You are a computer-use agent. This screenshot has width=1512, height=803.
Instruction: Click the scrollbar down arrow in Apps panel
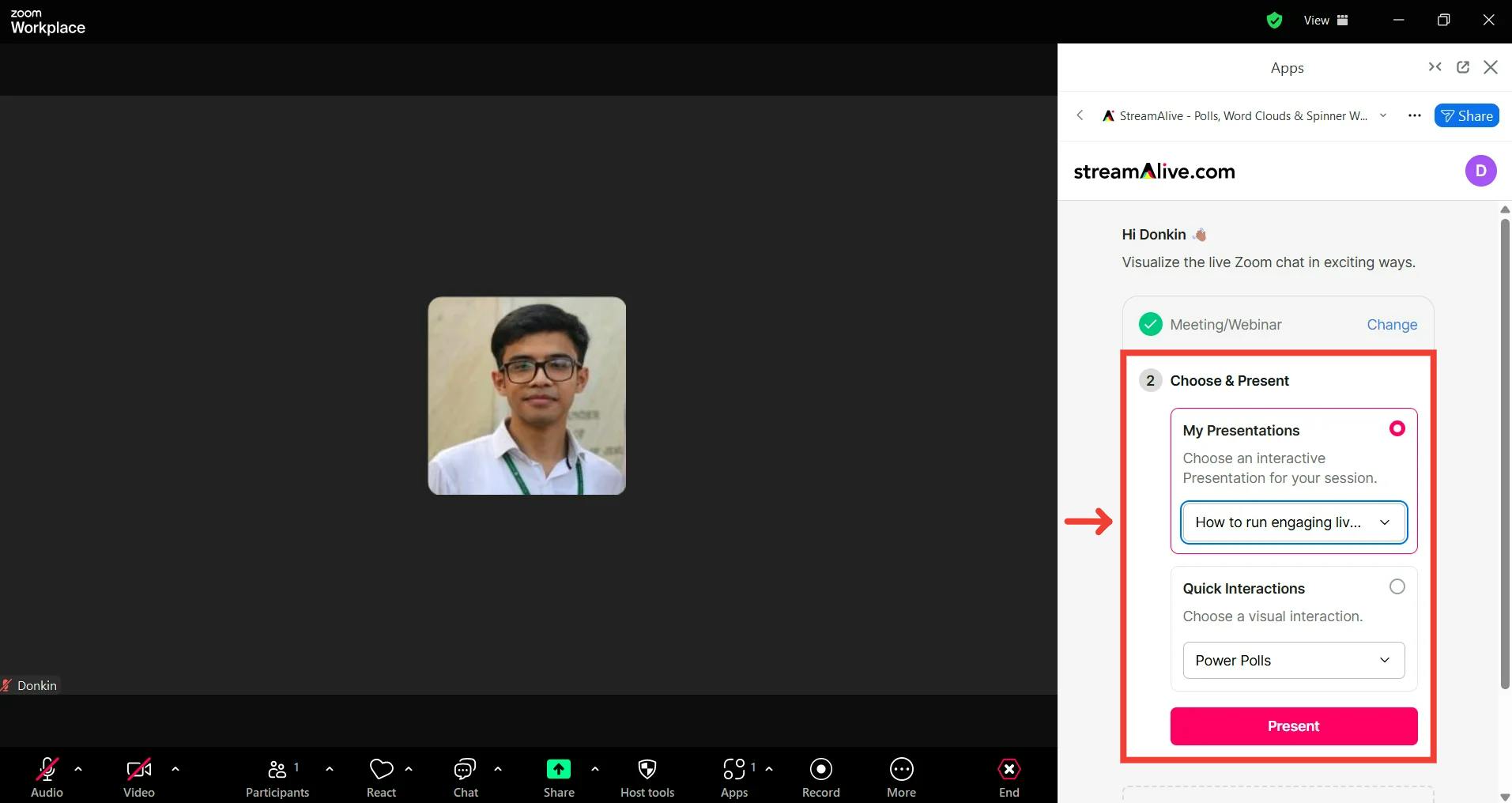[1505, 796]
